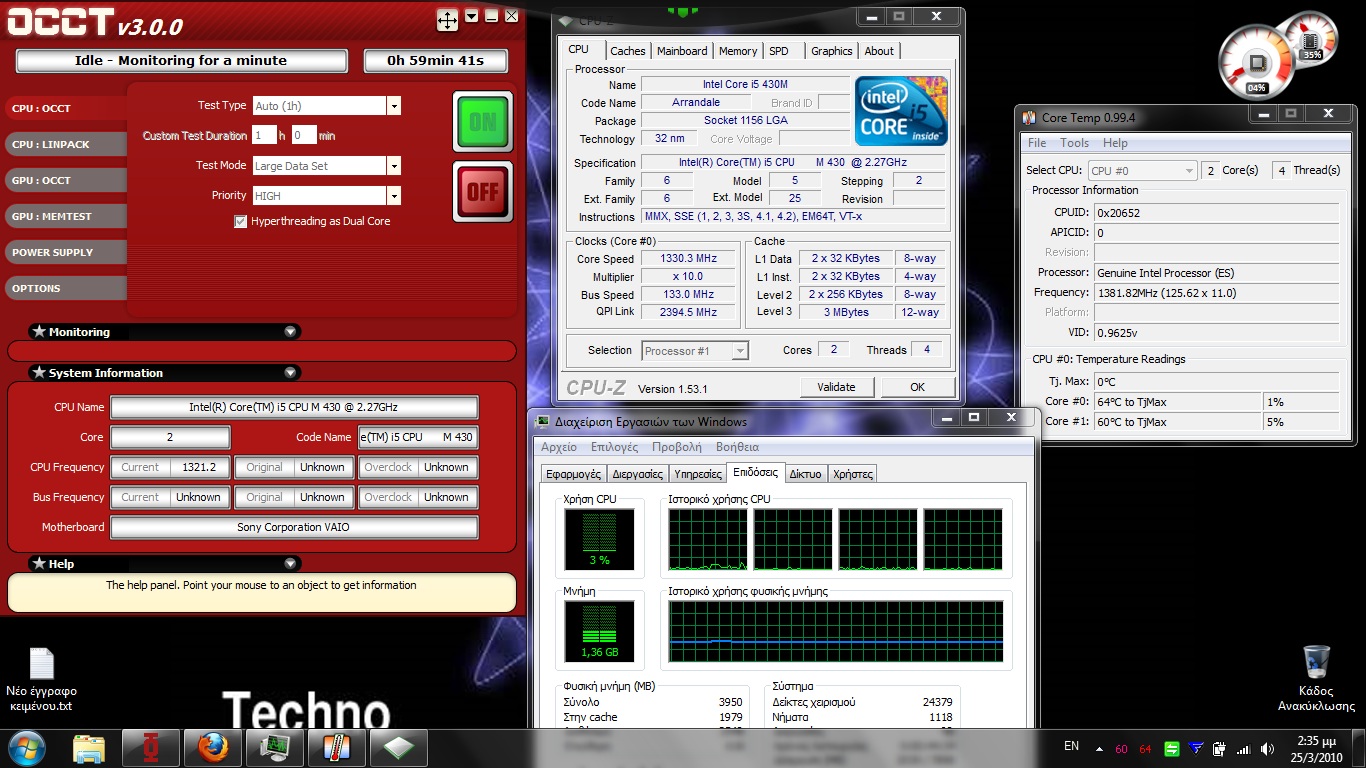Collapse the Monitoring section arrow

pyautogui.click(x=290, y=331)
